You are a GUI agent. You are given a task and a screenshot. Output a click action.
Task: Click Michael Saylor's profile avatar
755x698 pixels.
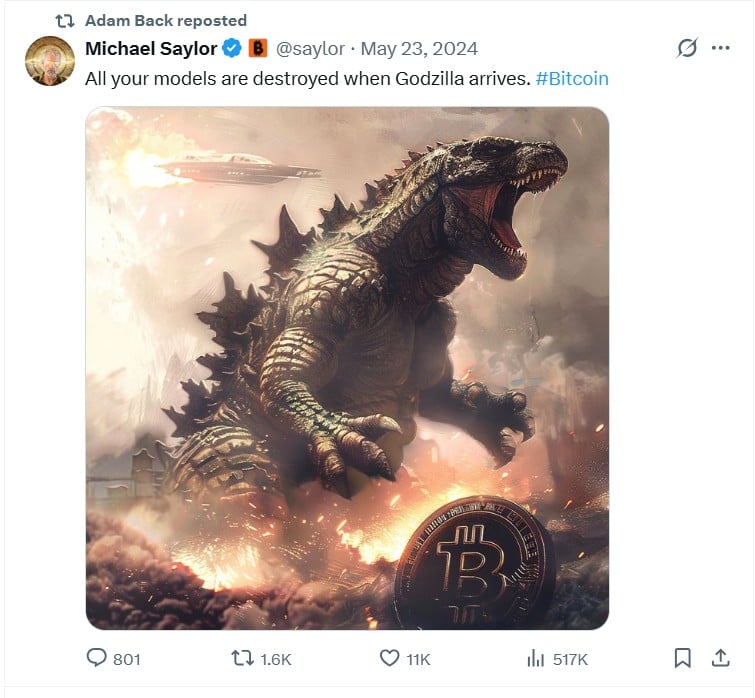[49, 61]
